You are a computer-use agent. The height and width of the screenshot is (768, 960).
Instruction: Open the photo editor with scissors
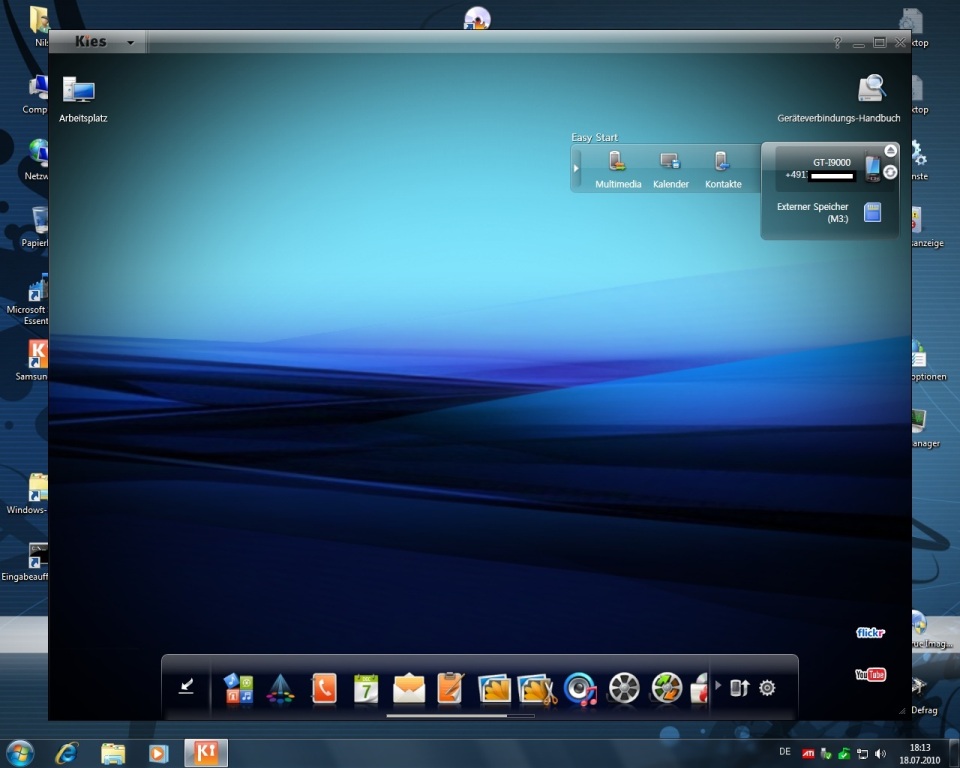pos(537,689)
